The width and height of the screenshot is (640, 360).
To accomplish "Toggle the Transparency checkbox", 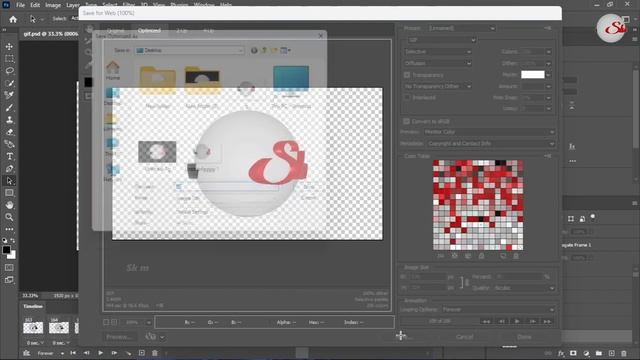I will (407, 75).
